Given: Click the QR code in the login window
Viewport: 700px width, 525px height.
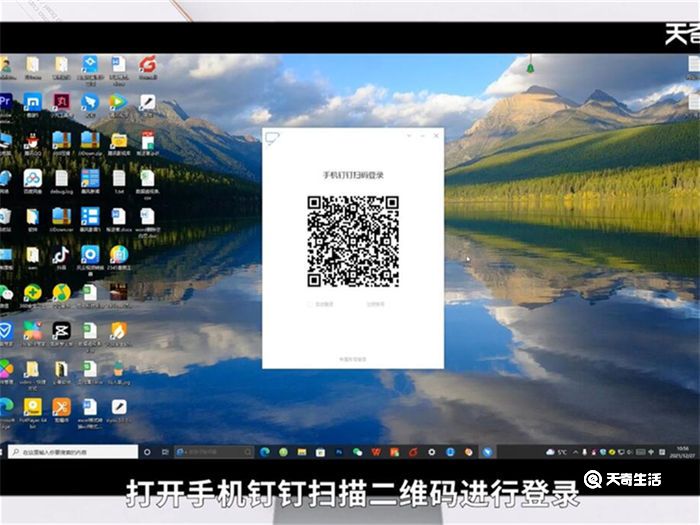Looking at the screenshot, I should pos(352,241).
